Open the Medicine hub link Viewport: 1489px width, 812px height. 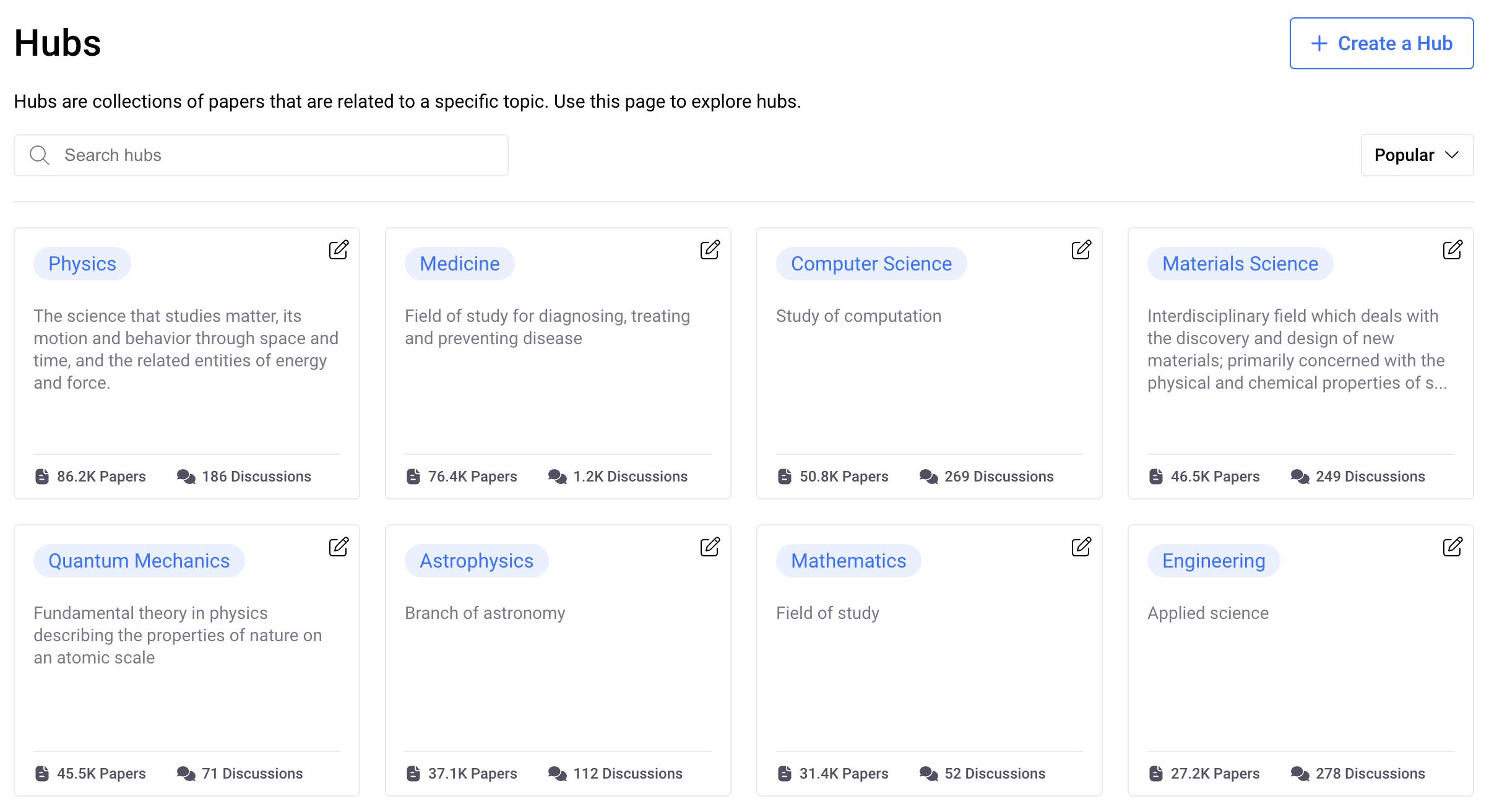pyautogui.click(x=459, y=264)
